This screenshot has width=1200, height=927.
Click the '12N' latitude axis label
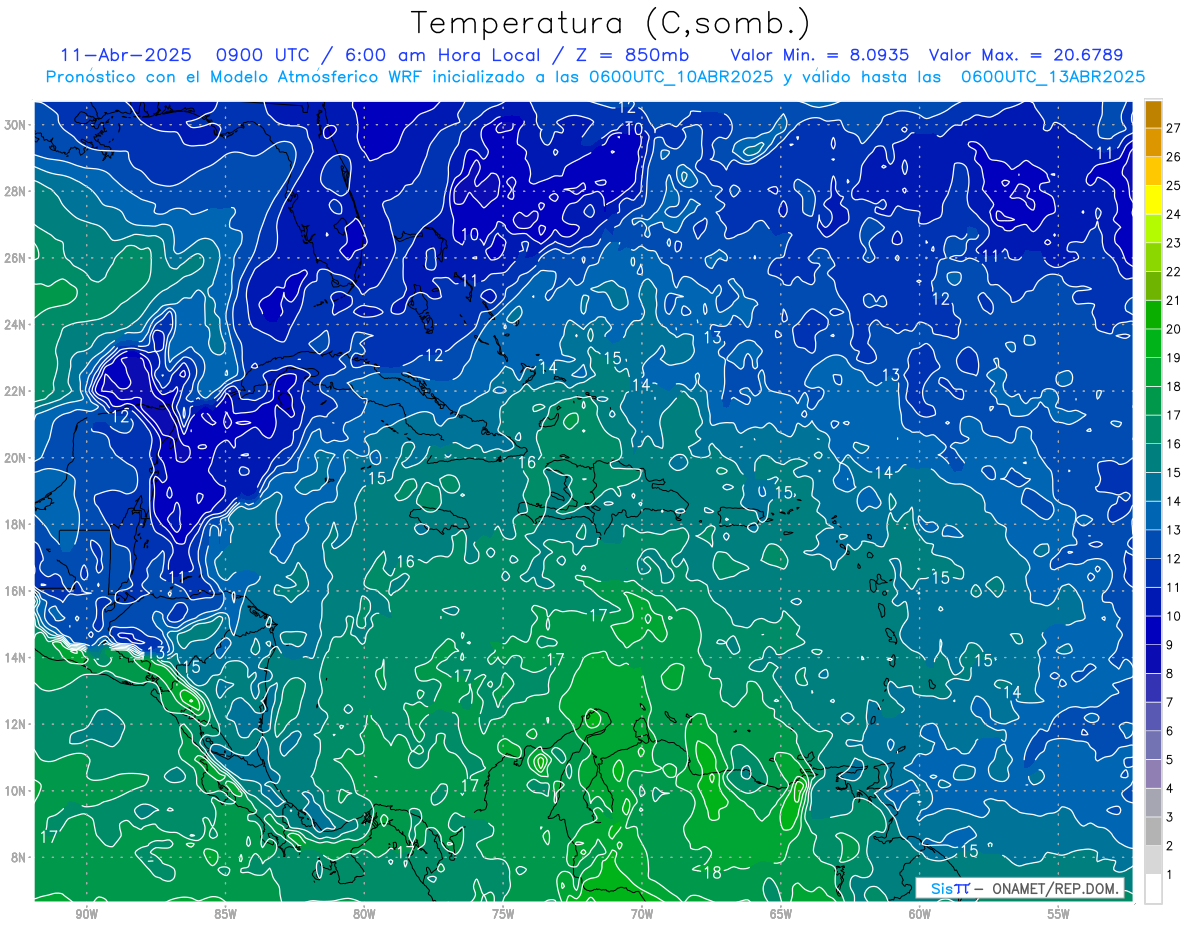(x=14, y=724)
